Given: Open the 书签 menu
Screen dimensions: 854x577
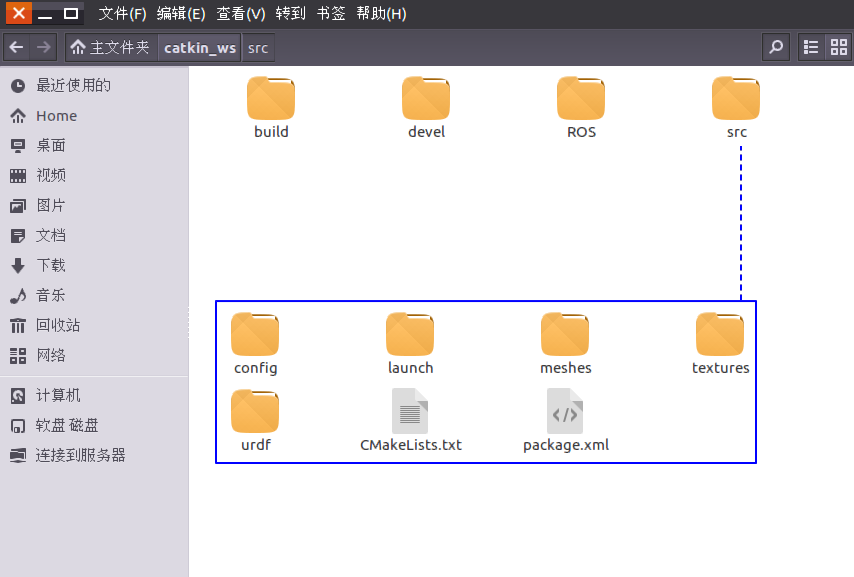Looking at the screenshot, I should [x=331, y=14].
